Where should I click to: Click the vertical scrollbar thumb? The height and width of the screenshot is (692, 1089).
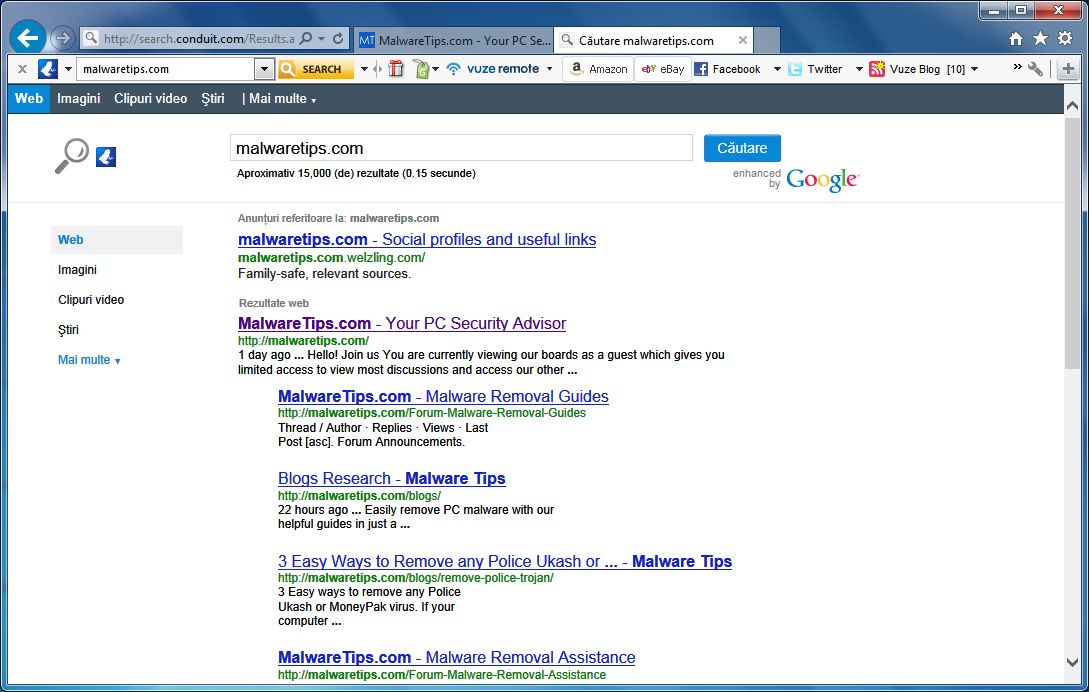tap(1072, 243)
